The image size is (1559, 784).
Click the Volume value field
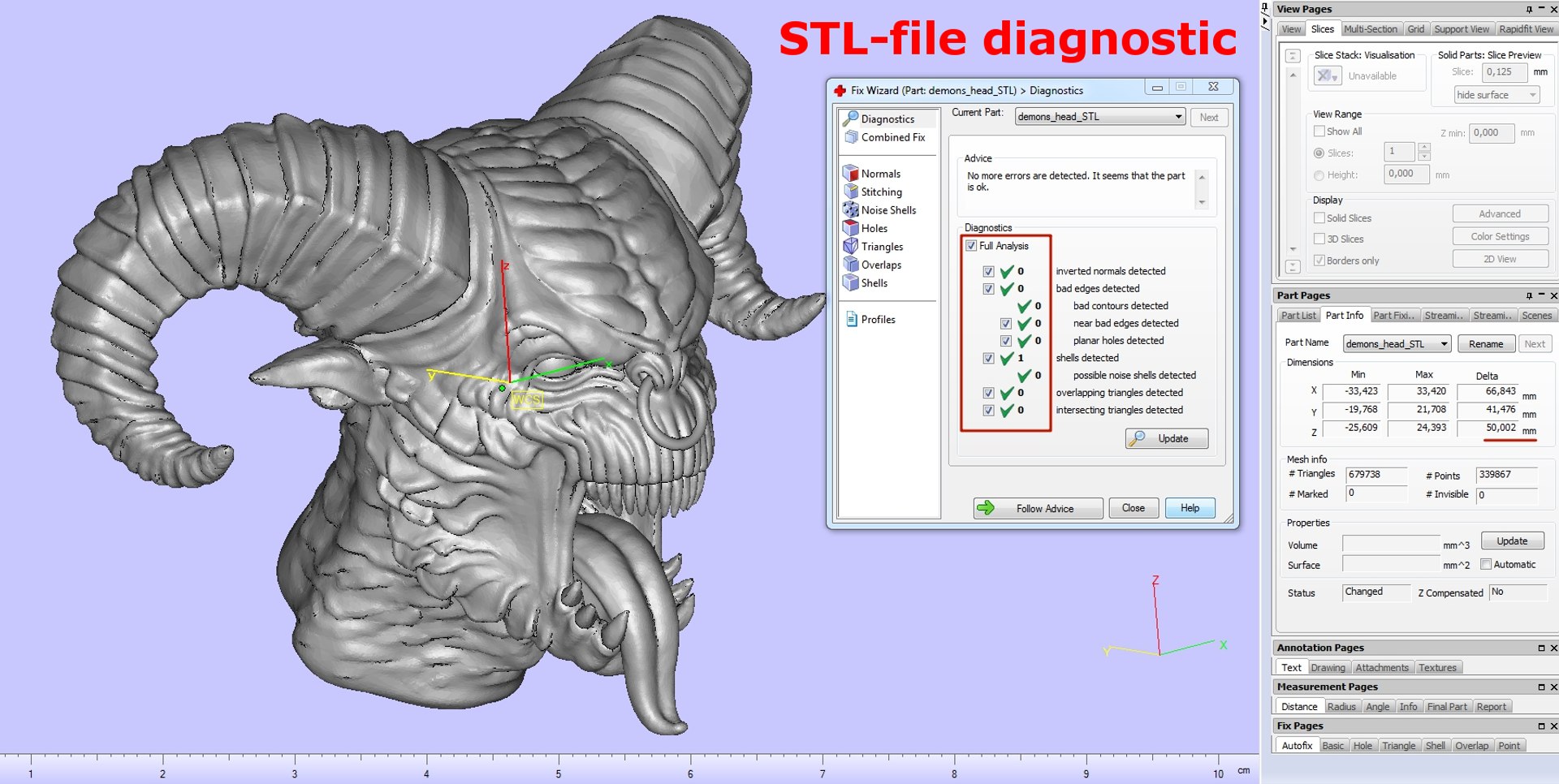[x=1390, y=545]
